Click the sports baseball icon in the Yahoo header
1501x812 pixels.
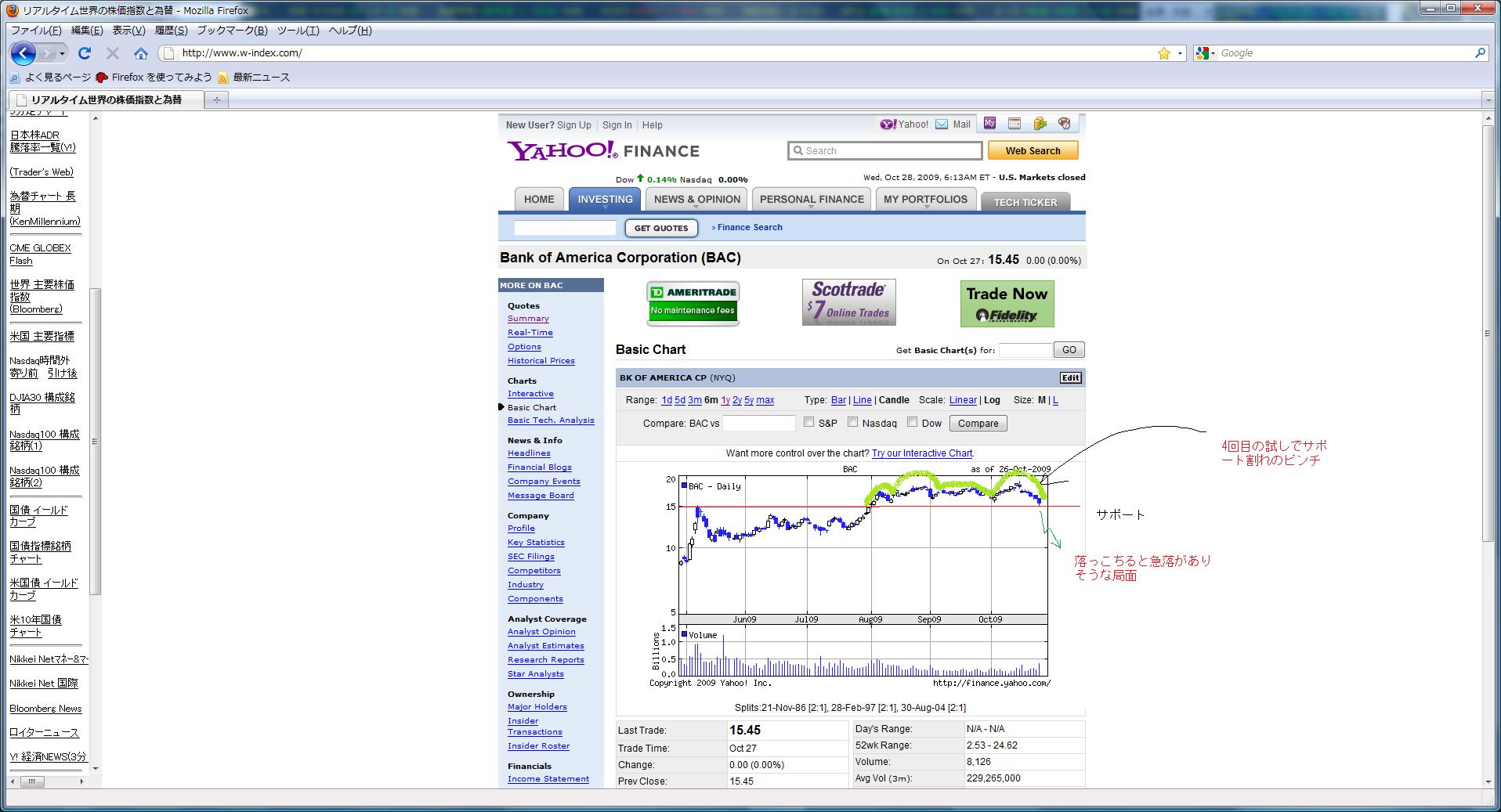click(1064, 123)
